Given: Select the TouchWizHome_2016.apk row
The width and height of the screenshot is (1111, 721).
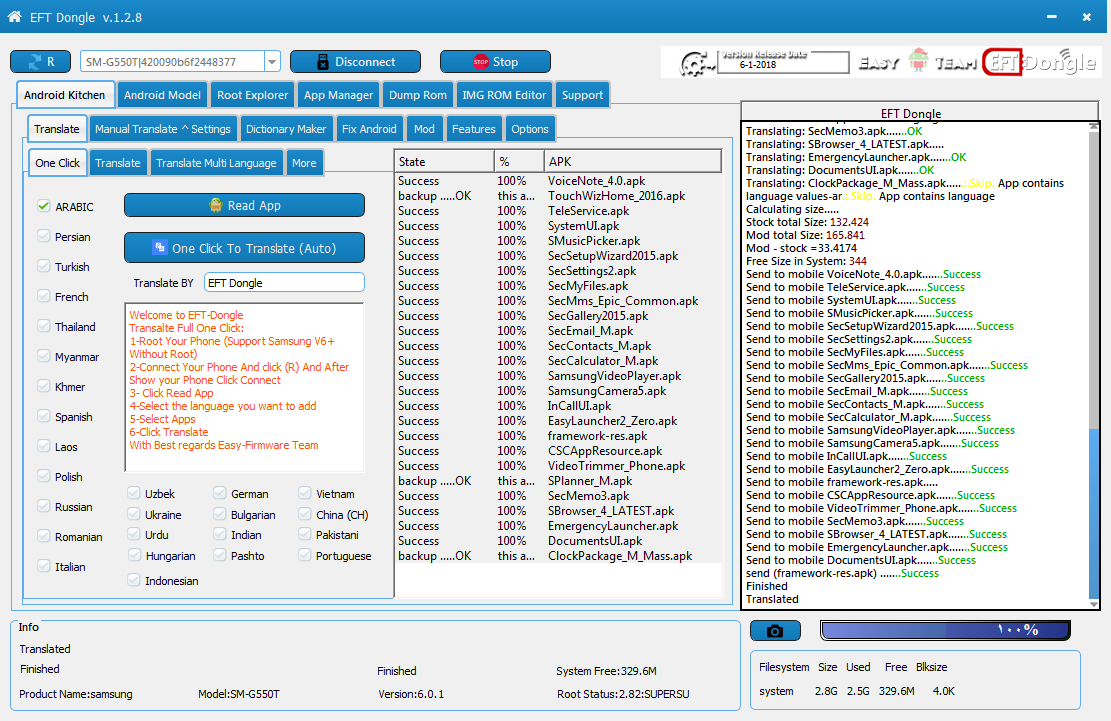Looking at the screenshot, I should point(558,195).
